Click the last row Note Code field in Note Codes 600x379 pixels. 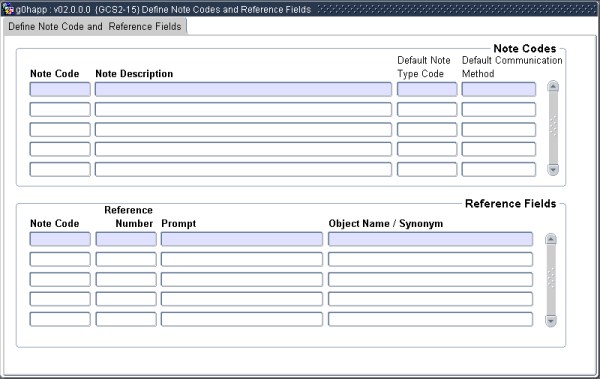(60, 169)
